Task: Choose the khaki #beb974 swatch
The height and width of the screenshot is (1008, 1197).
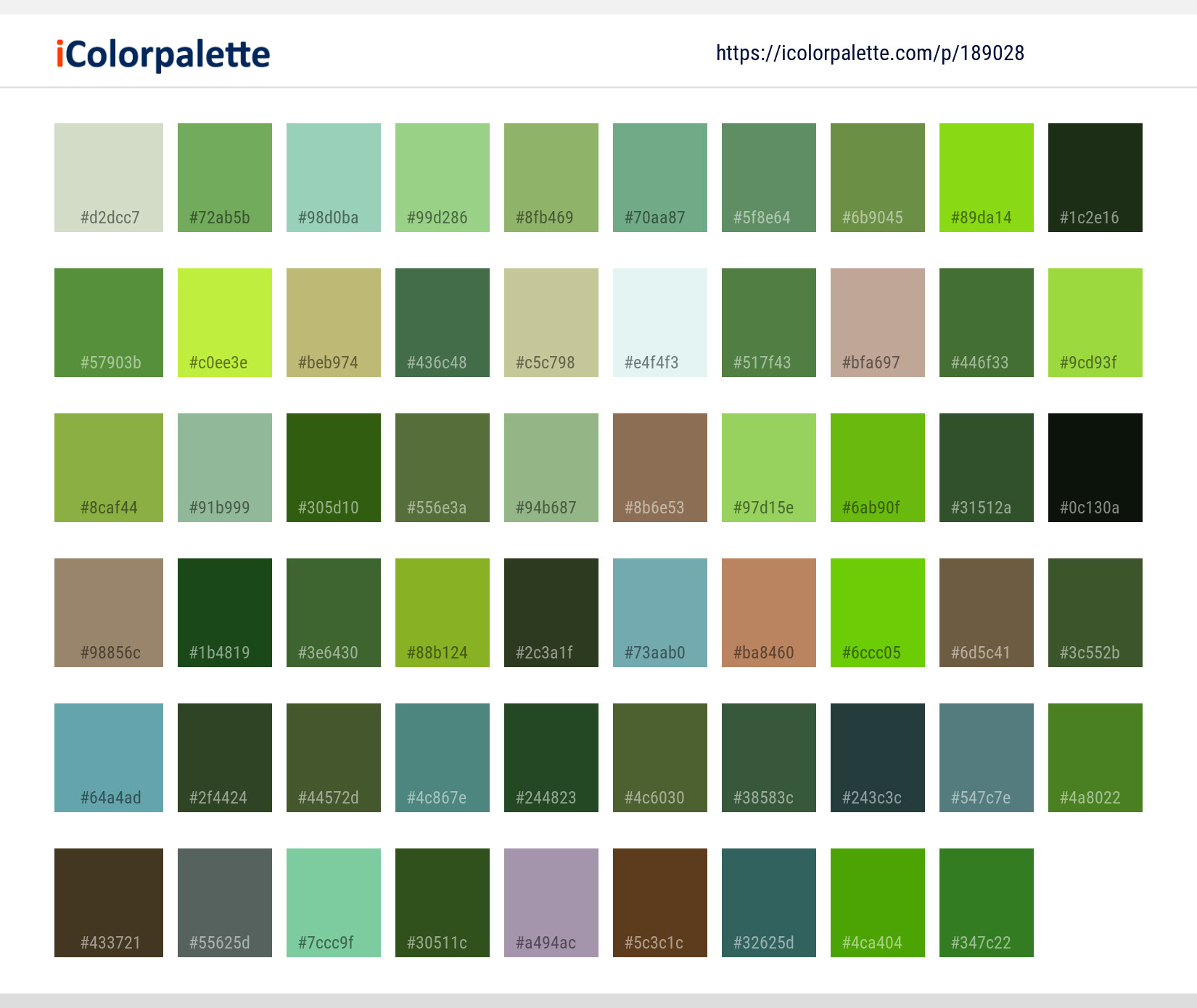Action: point(334,323)
